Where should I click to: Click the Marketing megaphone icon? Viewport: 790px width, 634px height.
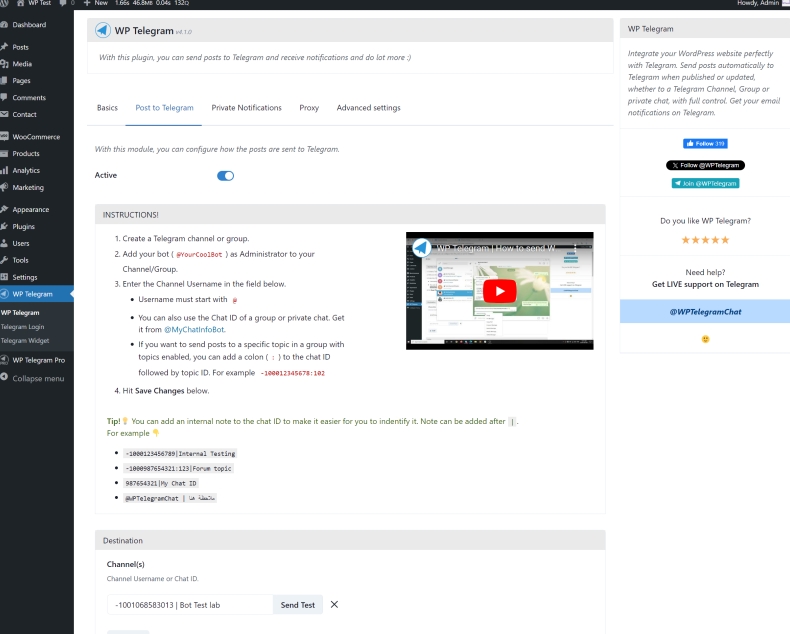coord(5,188)
